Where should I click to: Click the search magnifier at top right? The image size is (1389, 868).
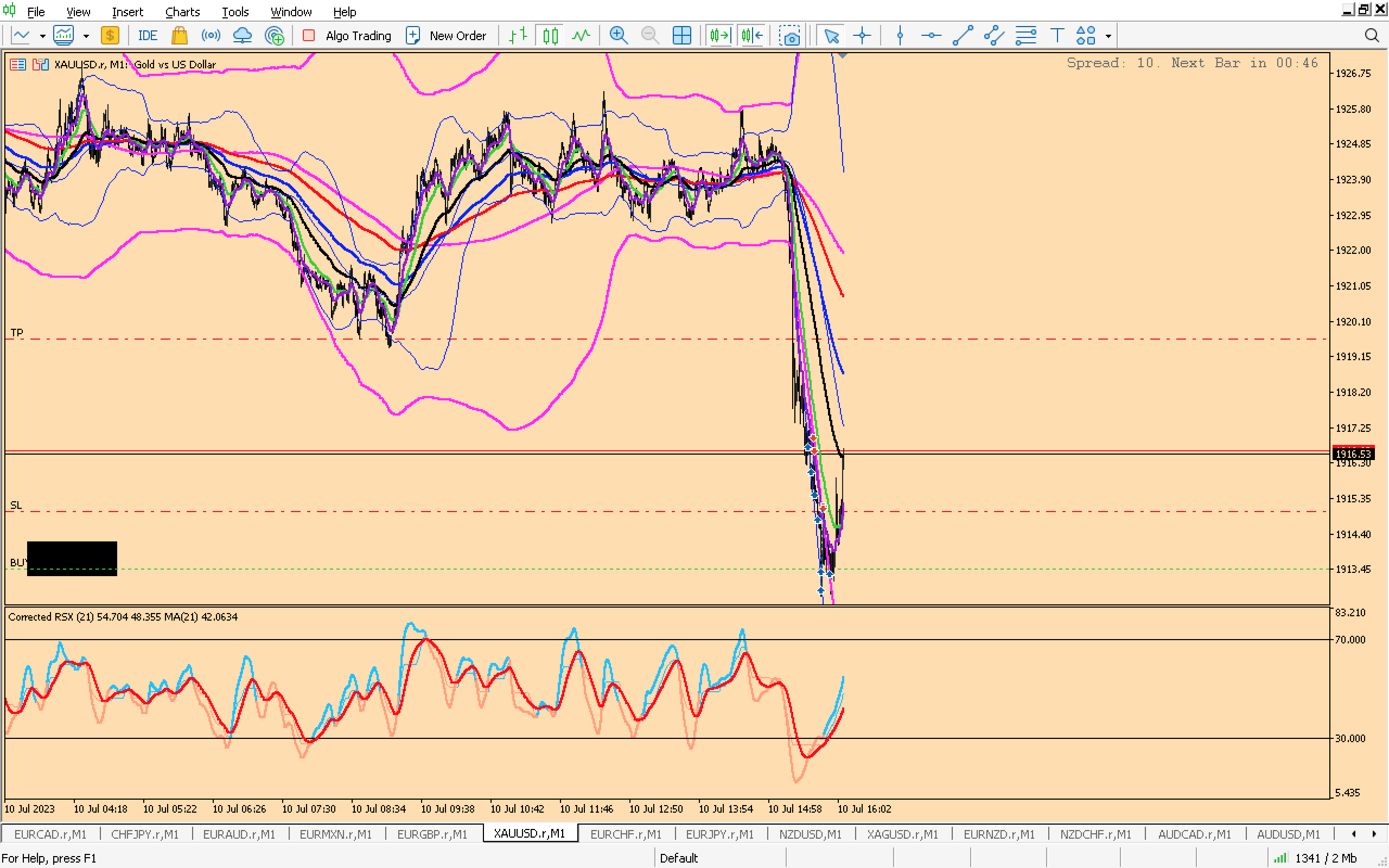tap(1371, 36)
